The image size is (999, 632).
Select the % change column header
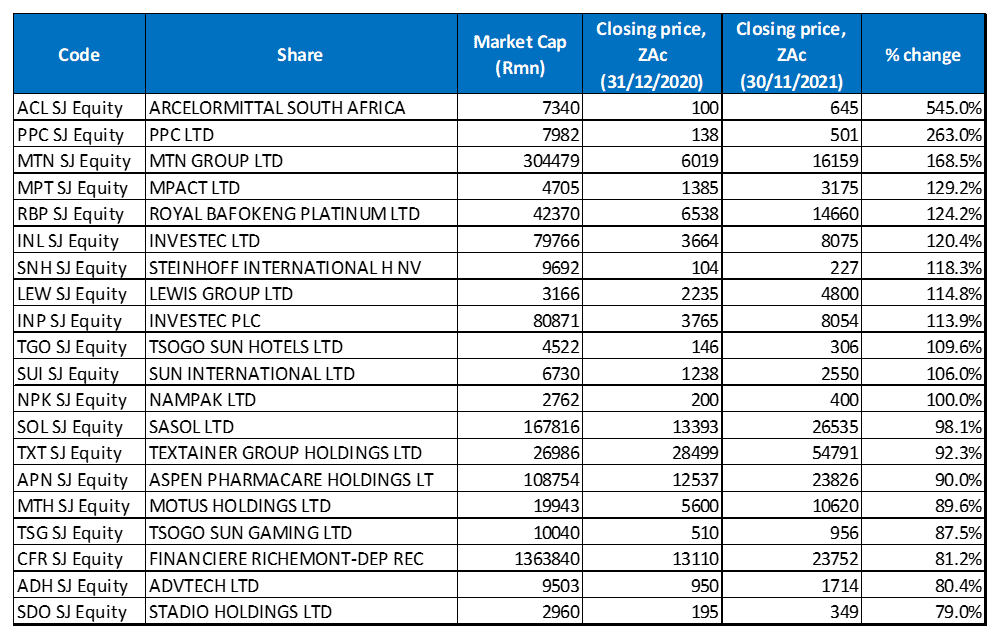pos(923,54)
